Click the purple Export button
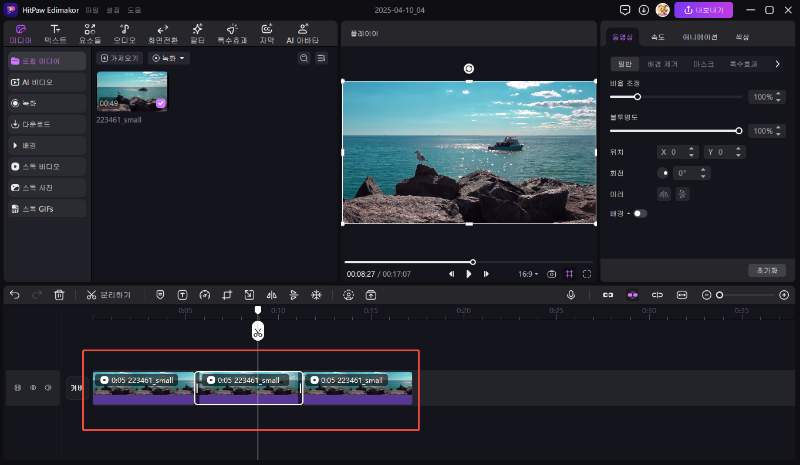Viewport: 800px width, 465px height. (x=704, y=10)
